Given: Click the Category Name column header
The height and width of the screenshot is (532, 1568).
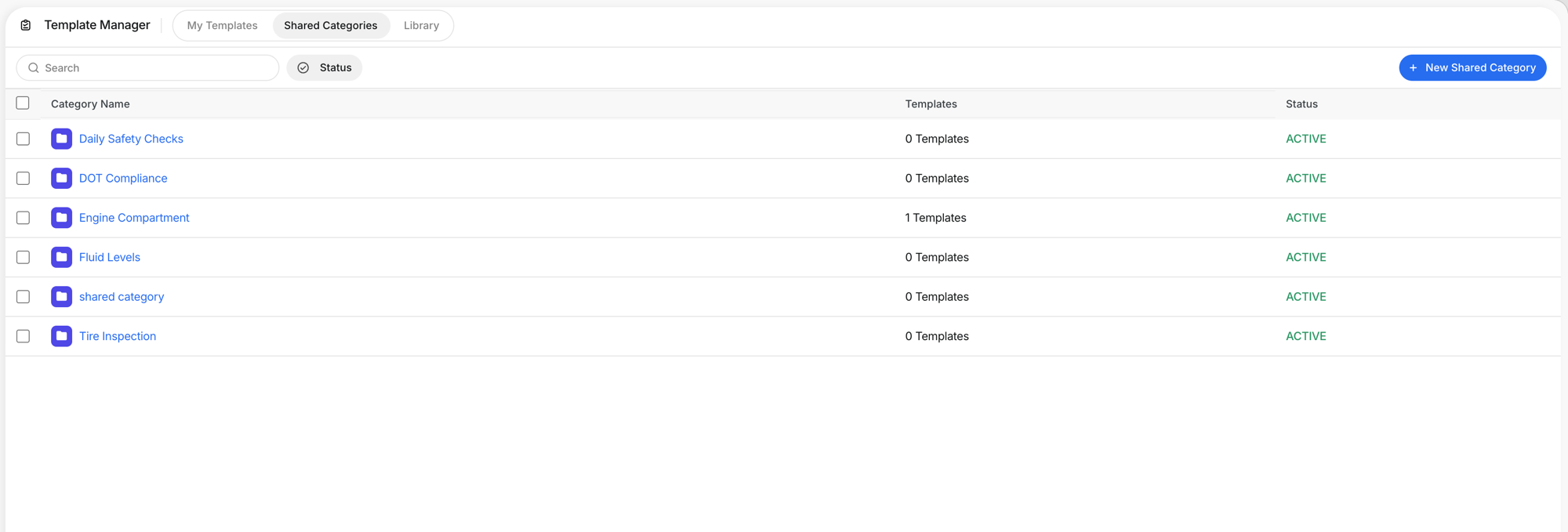Looking at the screenshot, I should pyautogui.click(x=90, y=103).
